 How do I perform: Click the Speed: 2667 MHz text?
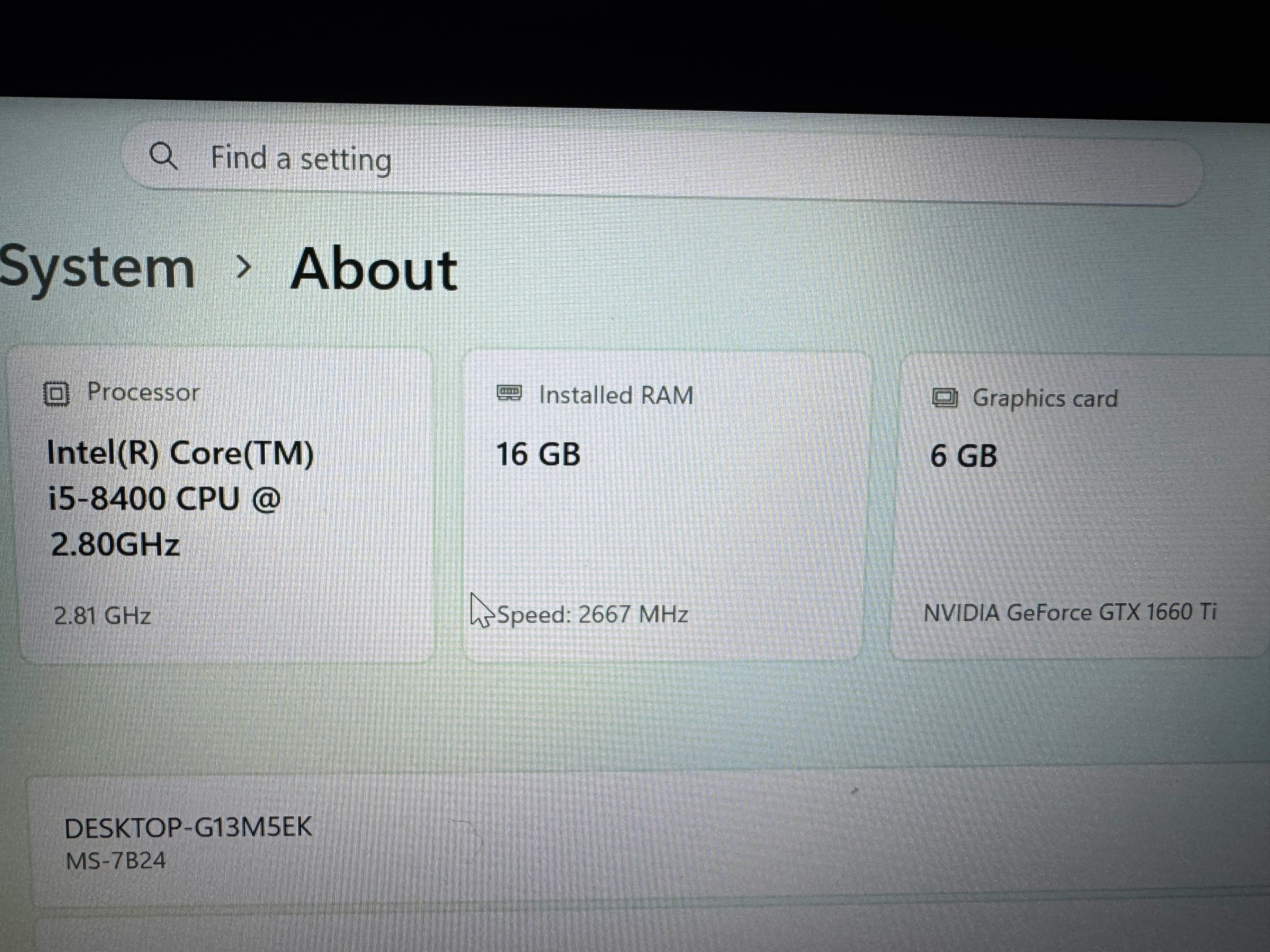pos(592,614)
